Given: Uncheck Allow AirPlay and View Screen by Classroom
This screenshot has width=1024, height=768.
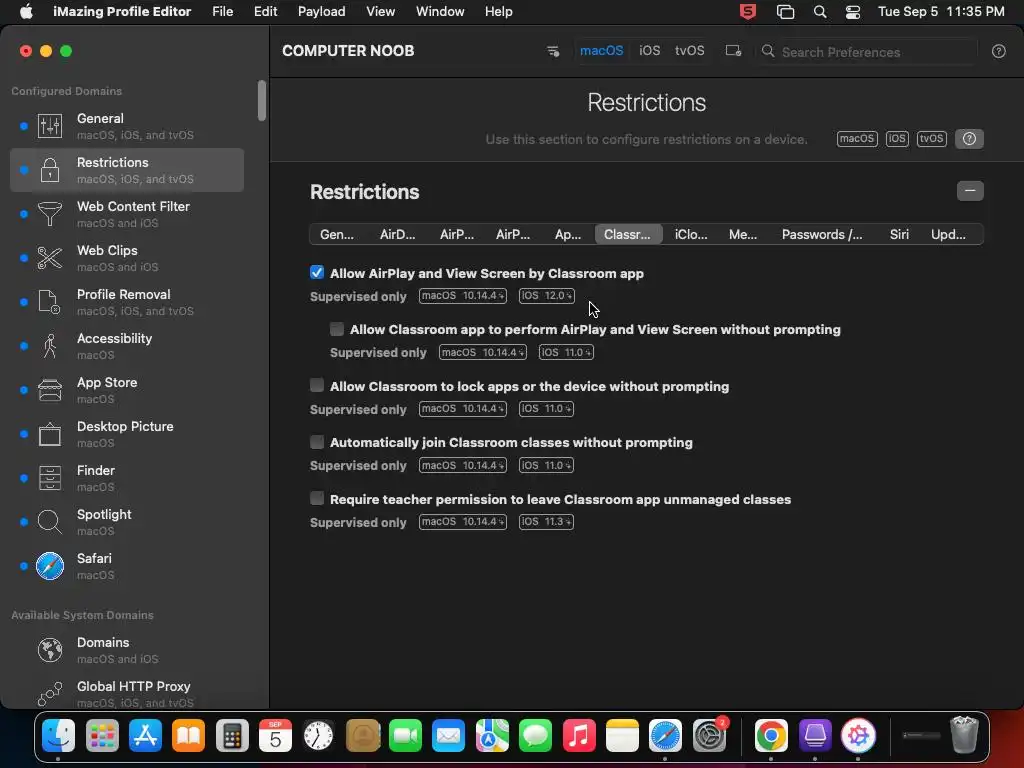Looking at the screenshot, I should pyautogui.click(x=317, y=273).
